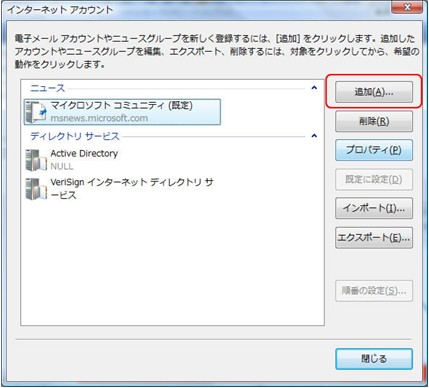Click the エクスポート(E)... button
The width and height of the screenshot is (429, 388).
[x=374, y=238]
